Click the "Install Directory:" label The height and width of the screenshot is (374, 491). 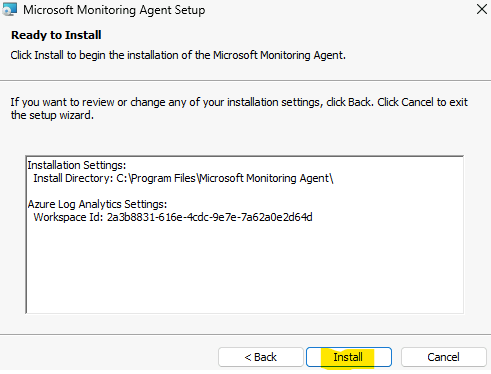point(73,178)
